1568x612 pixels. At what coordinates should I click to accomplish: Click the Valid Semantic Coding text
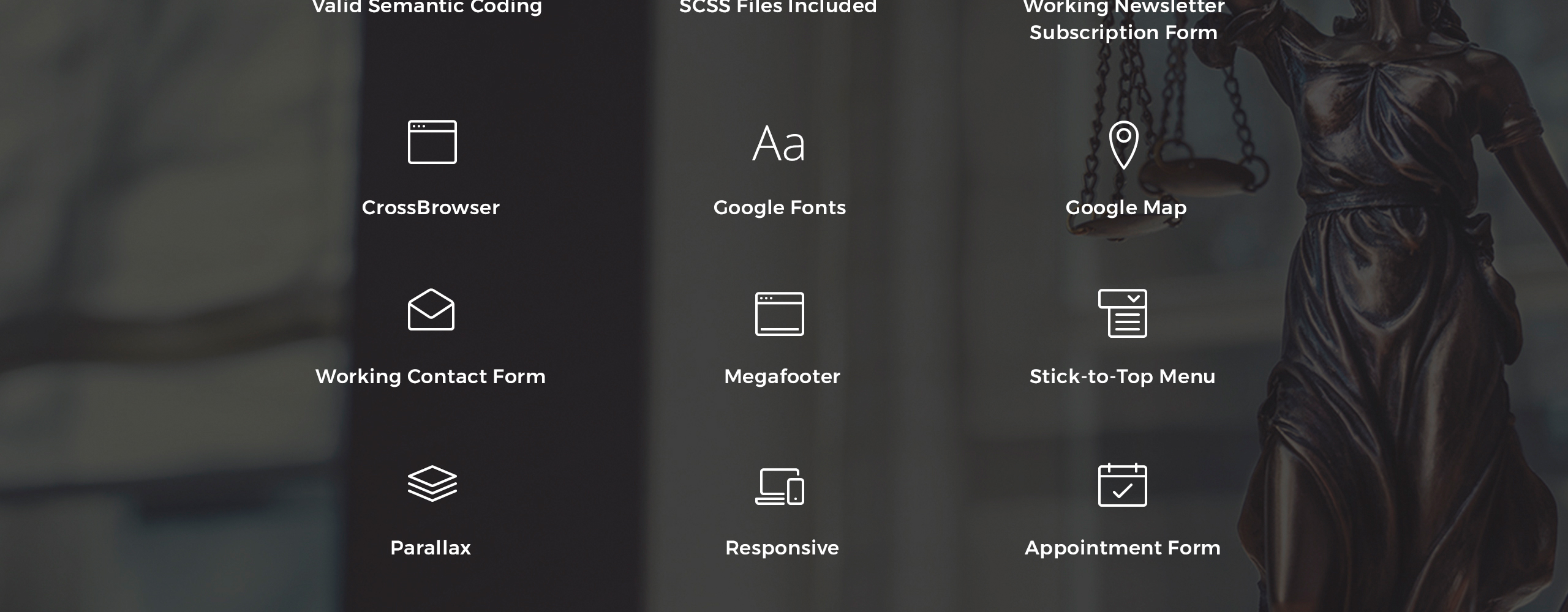coord(427,7)
